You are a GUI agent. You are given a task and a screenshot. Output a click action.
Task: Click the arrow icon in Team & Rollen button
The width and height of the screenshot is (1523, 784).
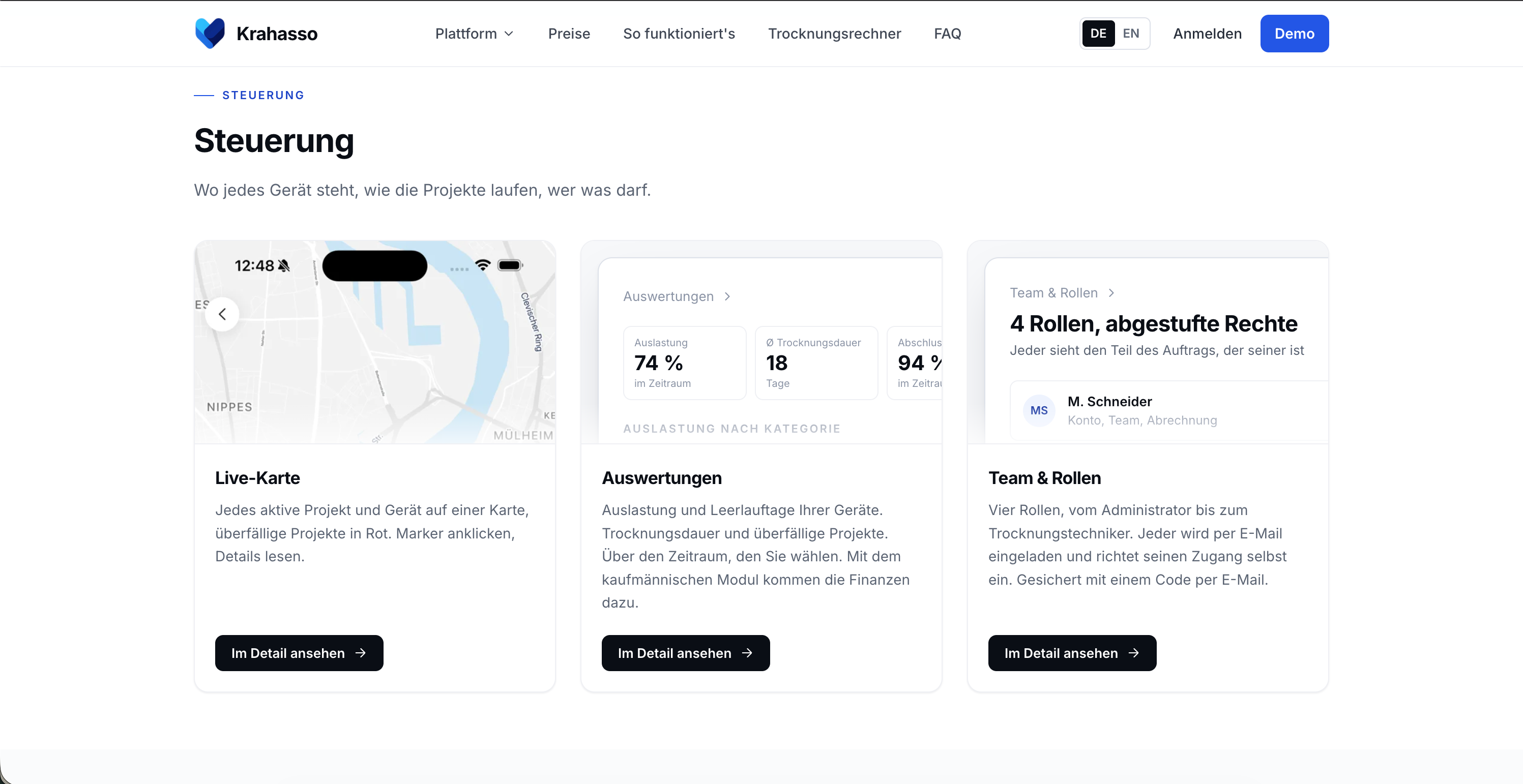(x=1134, y=653)
